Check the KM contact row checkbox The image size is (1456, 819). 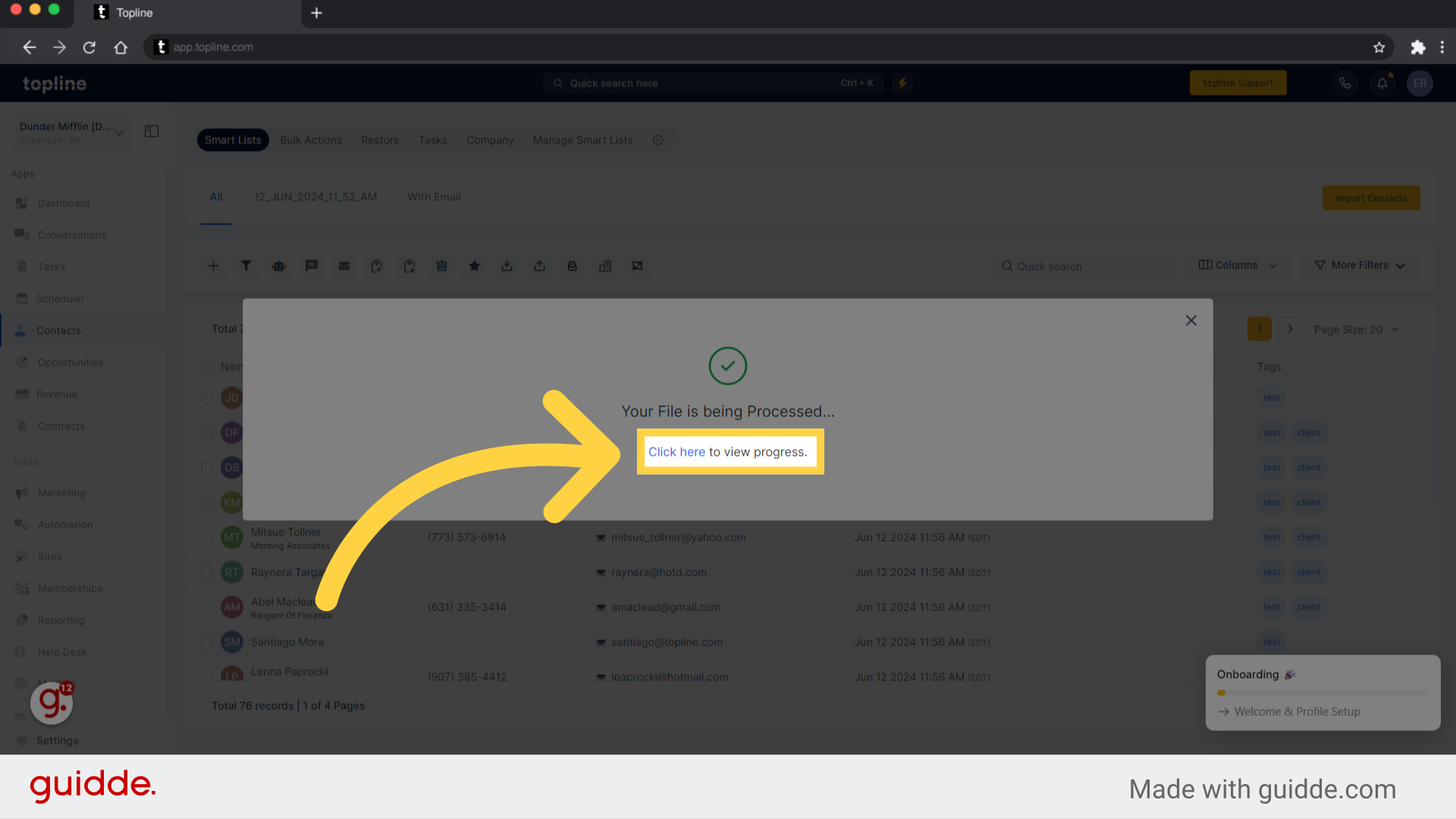point(206,503)
